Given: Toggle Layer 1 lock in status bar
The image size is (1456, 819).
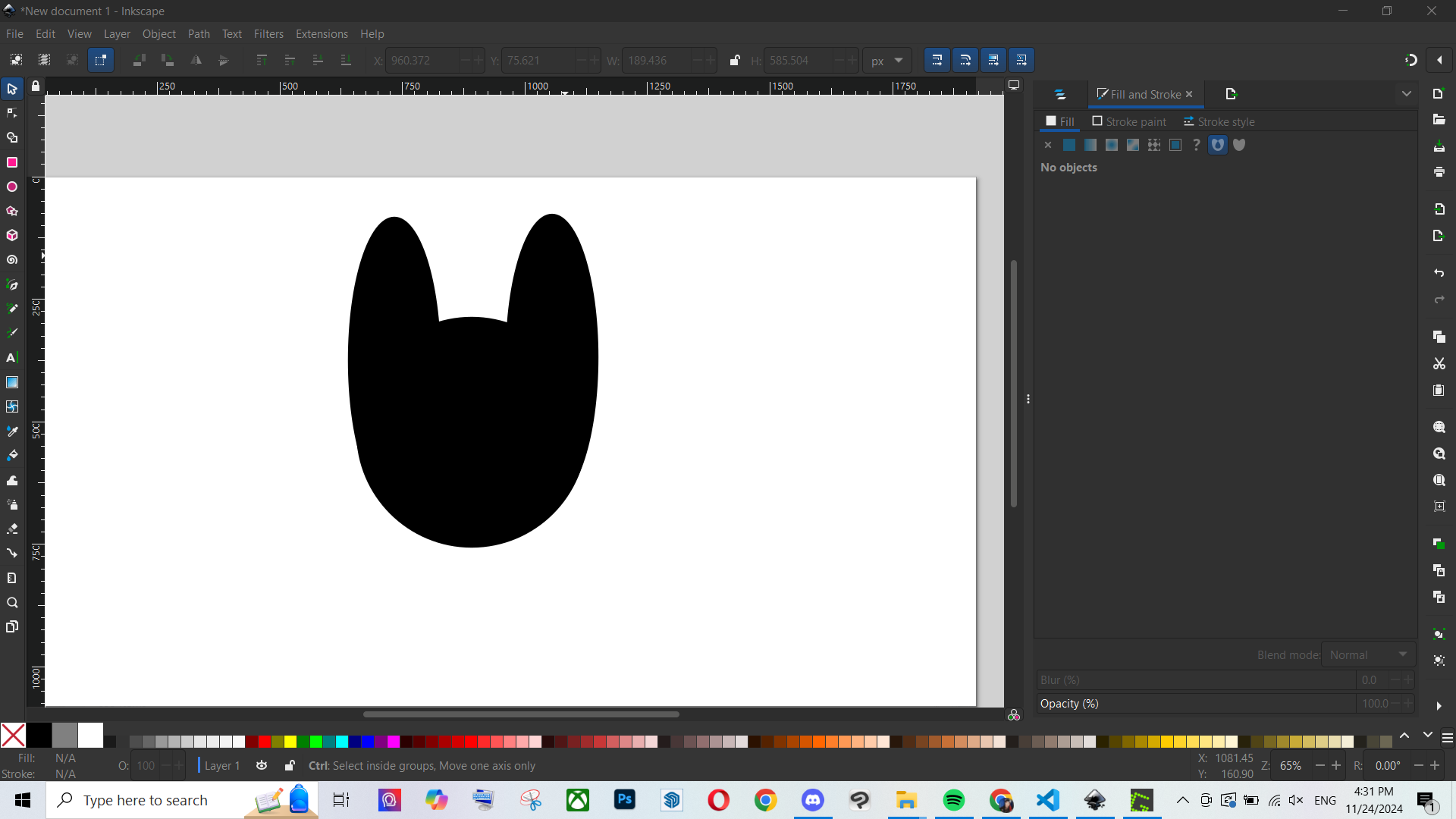Looking at the screenshot, I should point(290,765).
